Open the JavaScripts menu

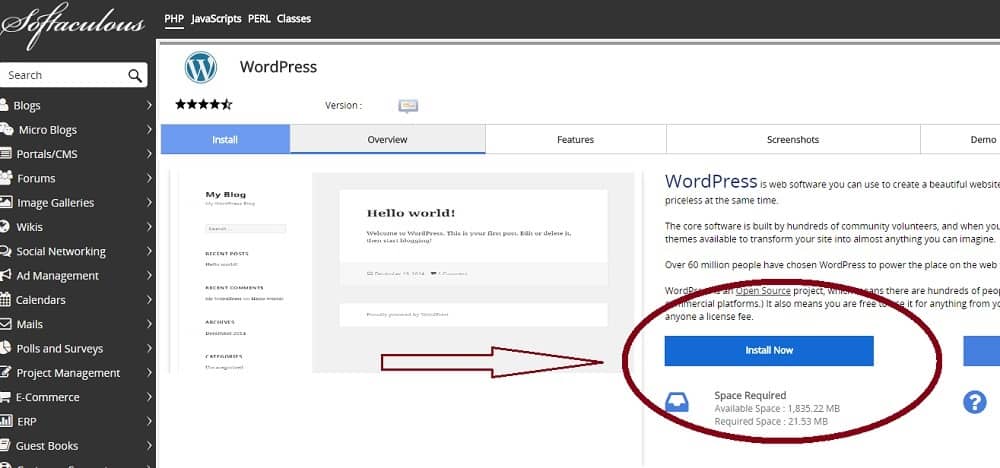[216, 19]
